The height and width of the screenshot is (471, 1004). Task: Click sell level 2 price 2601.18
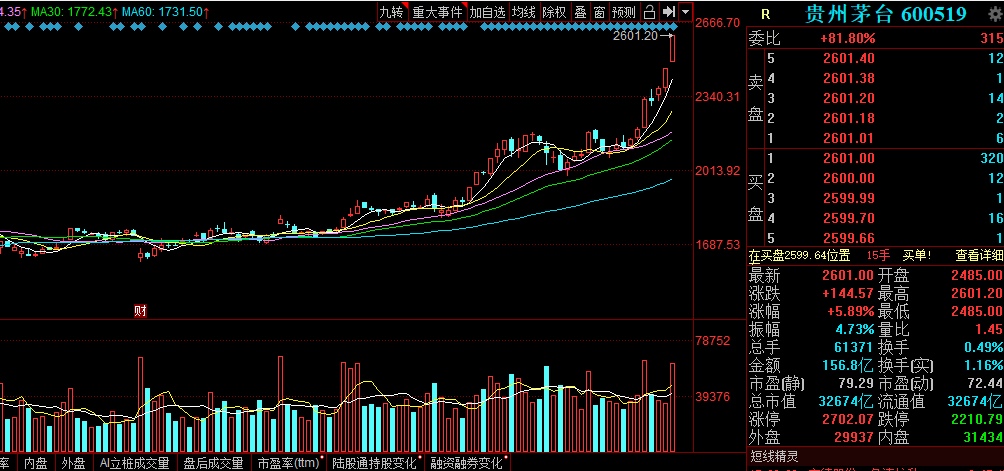coord(850,118)
